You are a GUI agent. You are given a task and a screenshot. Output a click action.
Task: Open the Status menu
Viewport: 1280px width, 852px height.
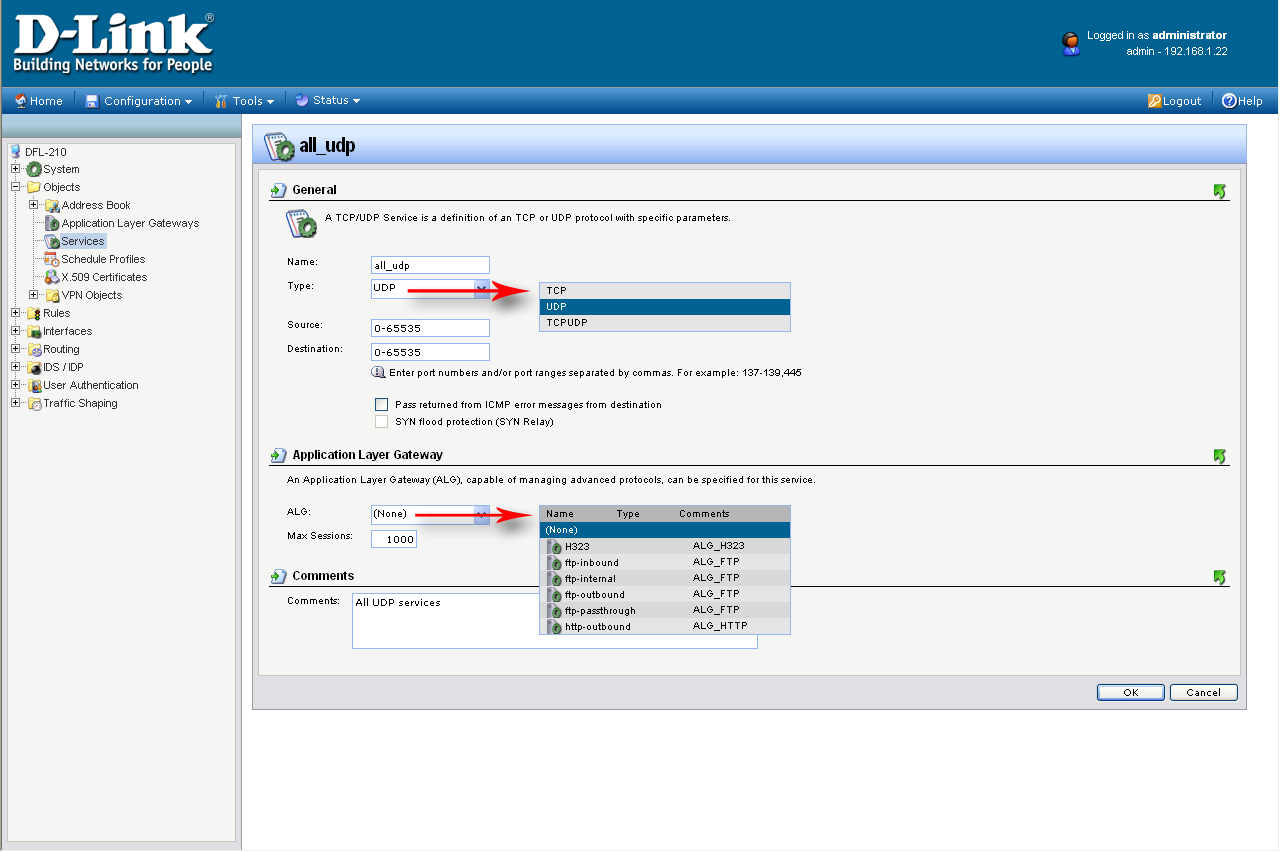click(327, 101)
